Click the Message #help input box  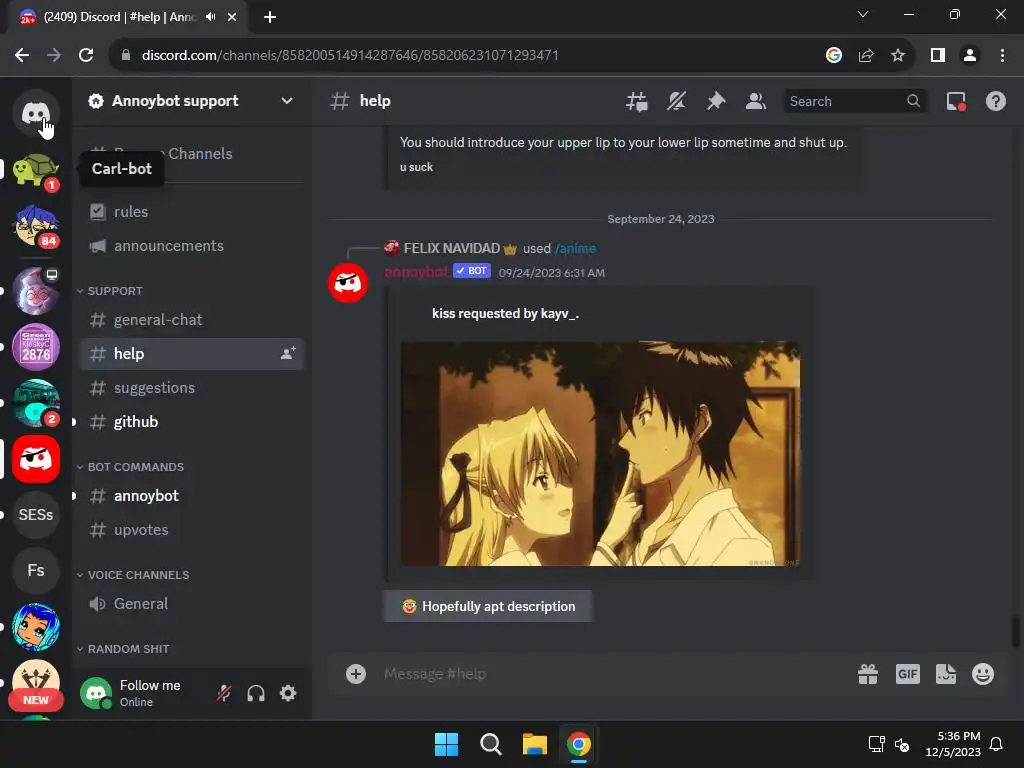click(x=613, y=674)
